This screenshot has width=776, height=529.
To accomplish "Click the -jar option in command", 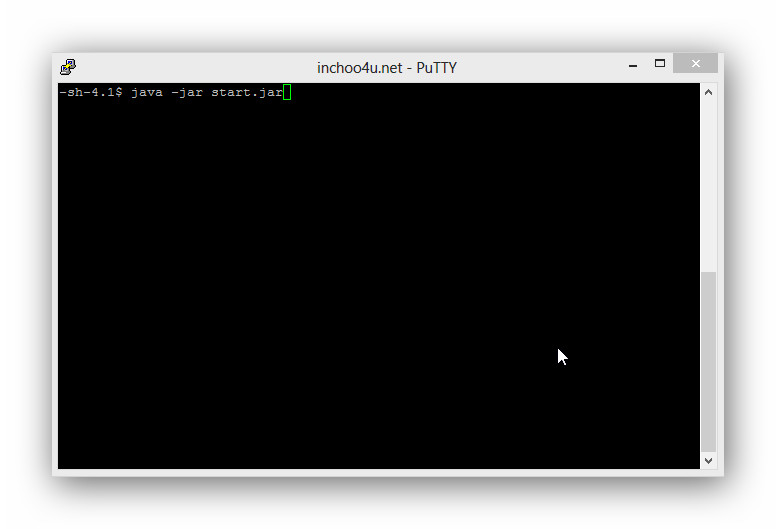I will click(x=187, y=93).
